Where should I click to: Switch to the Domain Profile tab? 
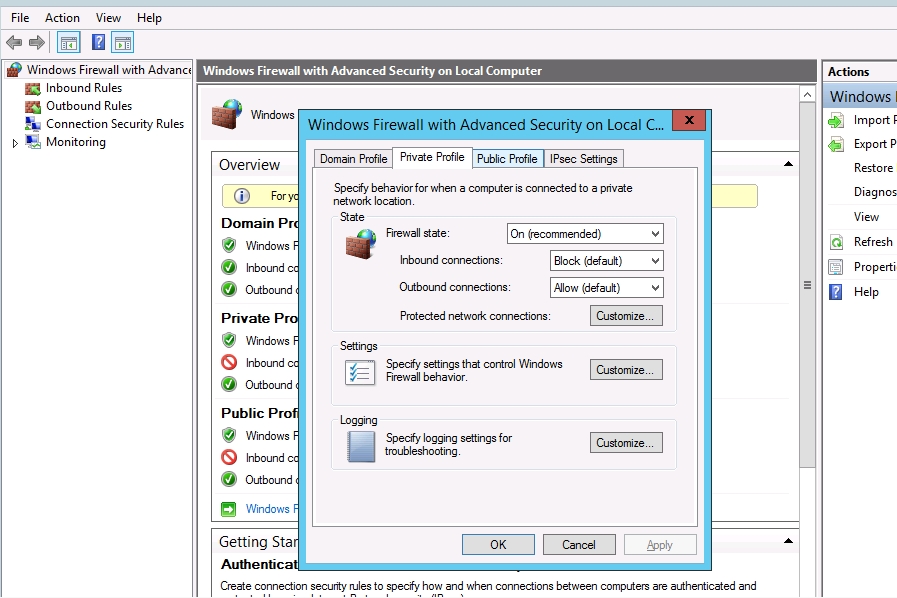[354, 159]
